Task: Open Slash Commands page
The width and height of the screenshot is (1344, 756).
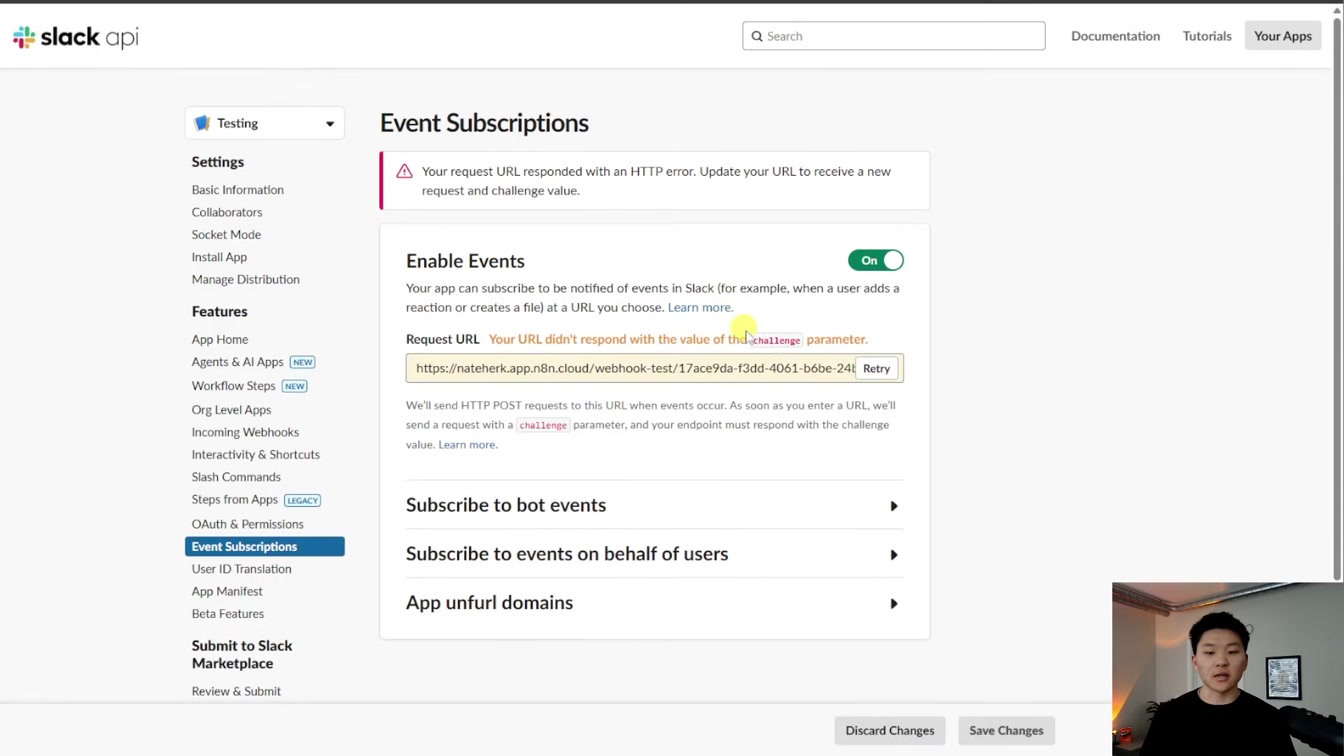Action: coord(236,477)
